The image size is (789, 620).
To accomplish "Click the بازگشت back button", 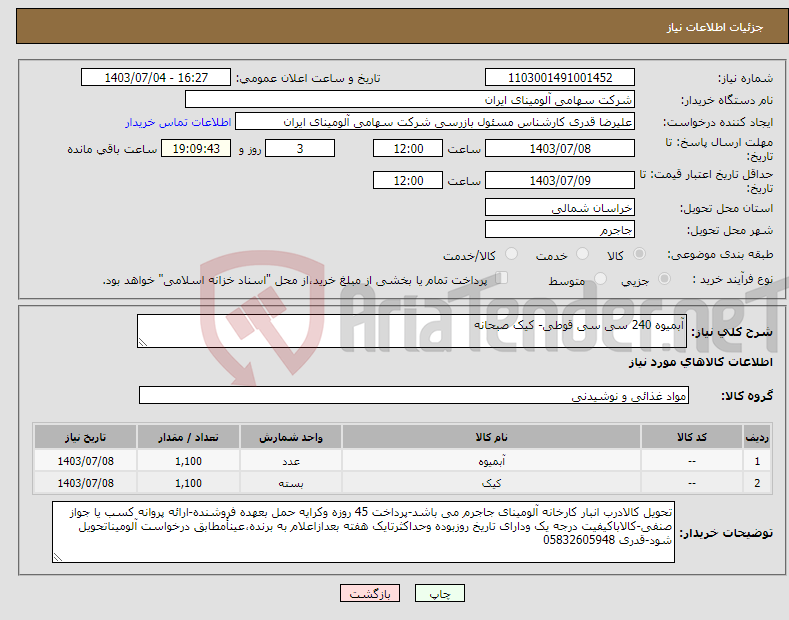I will [x=370, y=594].
